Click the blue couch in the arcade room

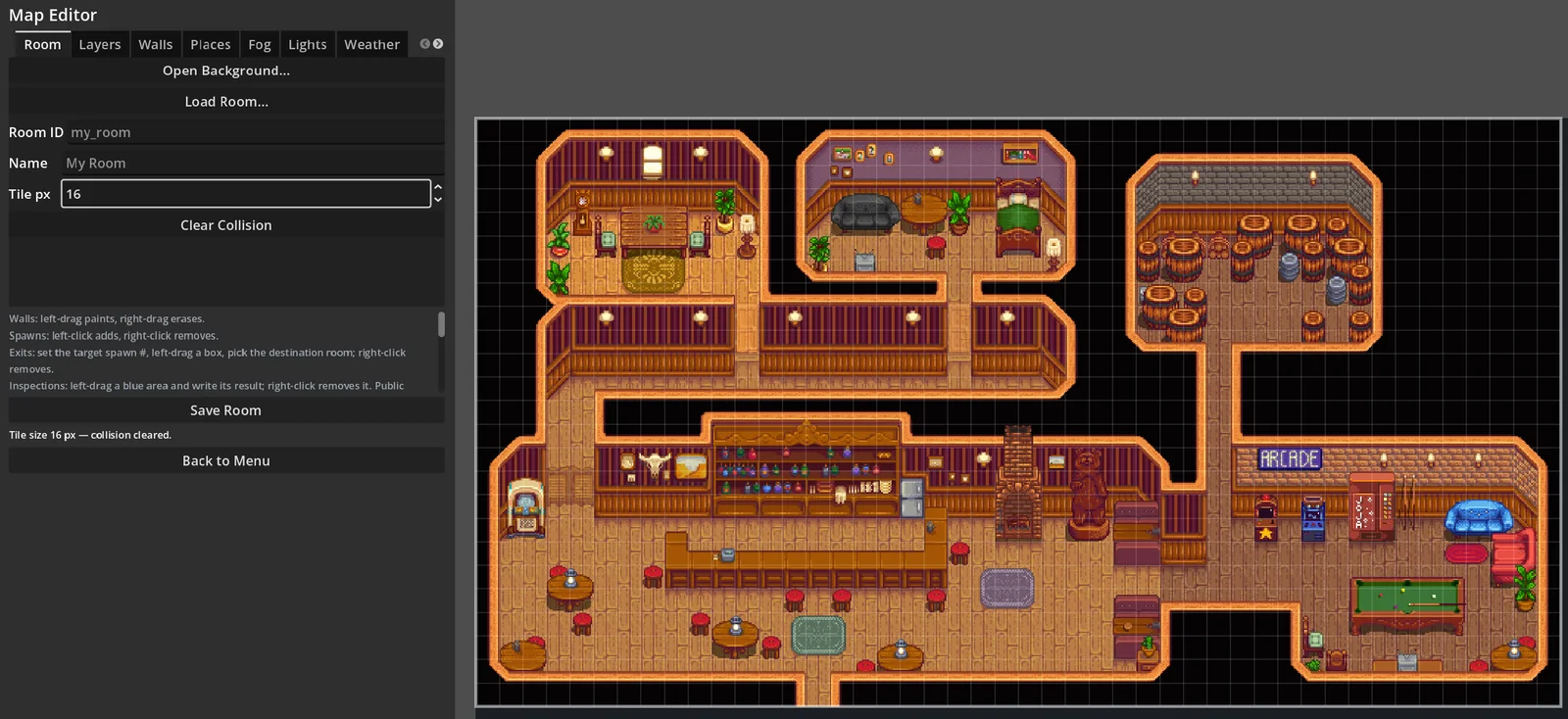(x=1478, y=517)
